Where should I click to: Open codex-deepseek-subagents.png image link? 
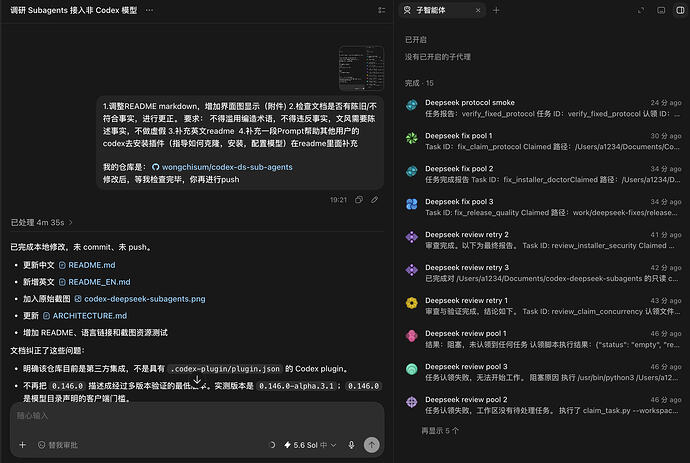click(140, 299)
